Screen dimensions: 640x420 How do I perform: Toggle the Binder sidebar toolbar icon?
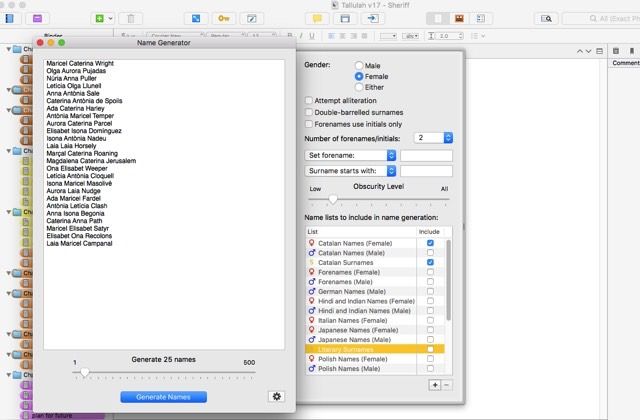(9, 18)
